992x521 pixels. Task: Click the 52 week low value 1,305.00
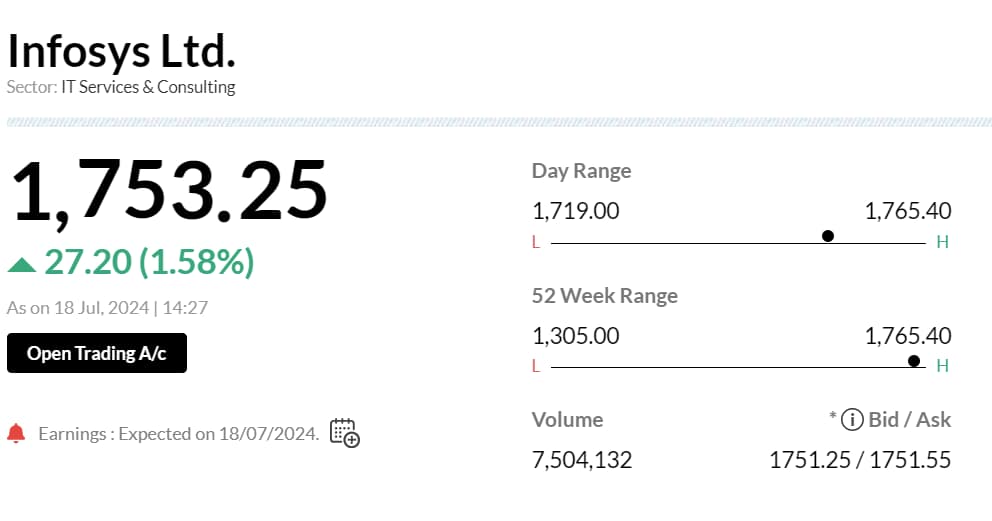click(576, 336)
